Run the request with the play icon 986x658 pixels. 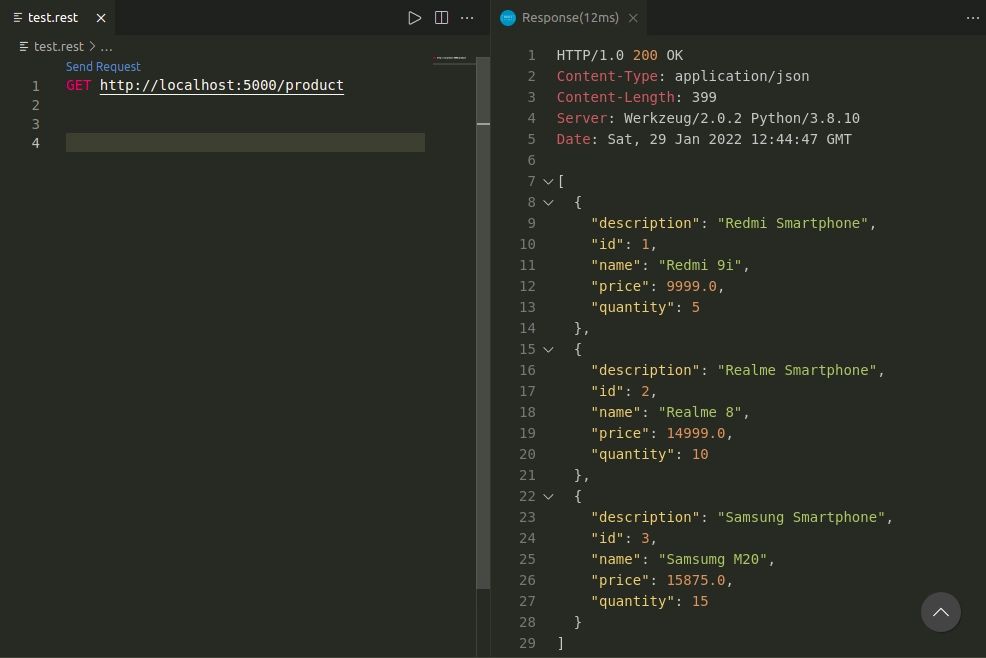point(414,18)
